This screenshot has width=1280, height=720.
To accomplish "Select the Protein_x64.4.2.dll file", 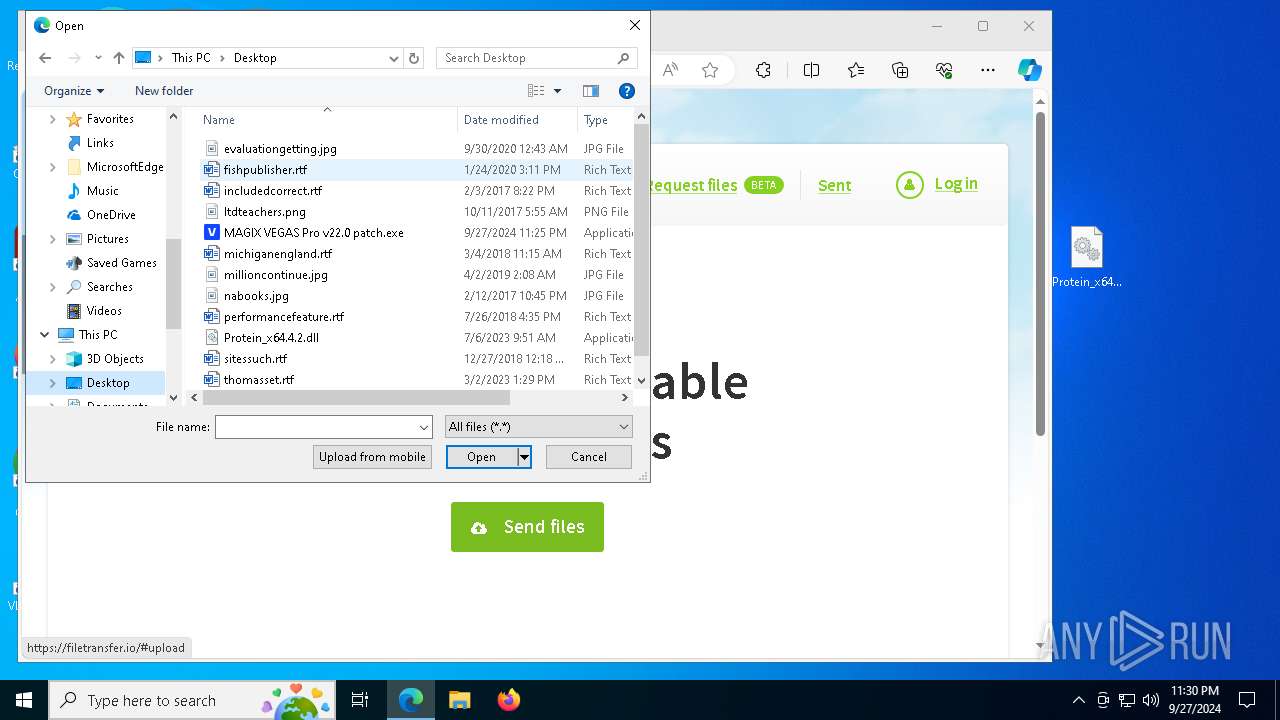I will (x=271, y=338).
